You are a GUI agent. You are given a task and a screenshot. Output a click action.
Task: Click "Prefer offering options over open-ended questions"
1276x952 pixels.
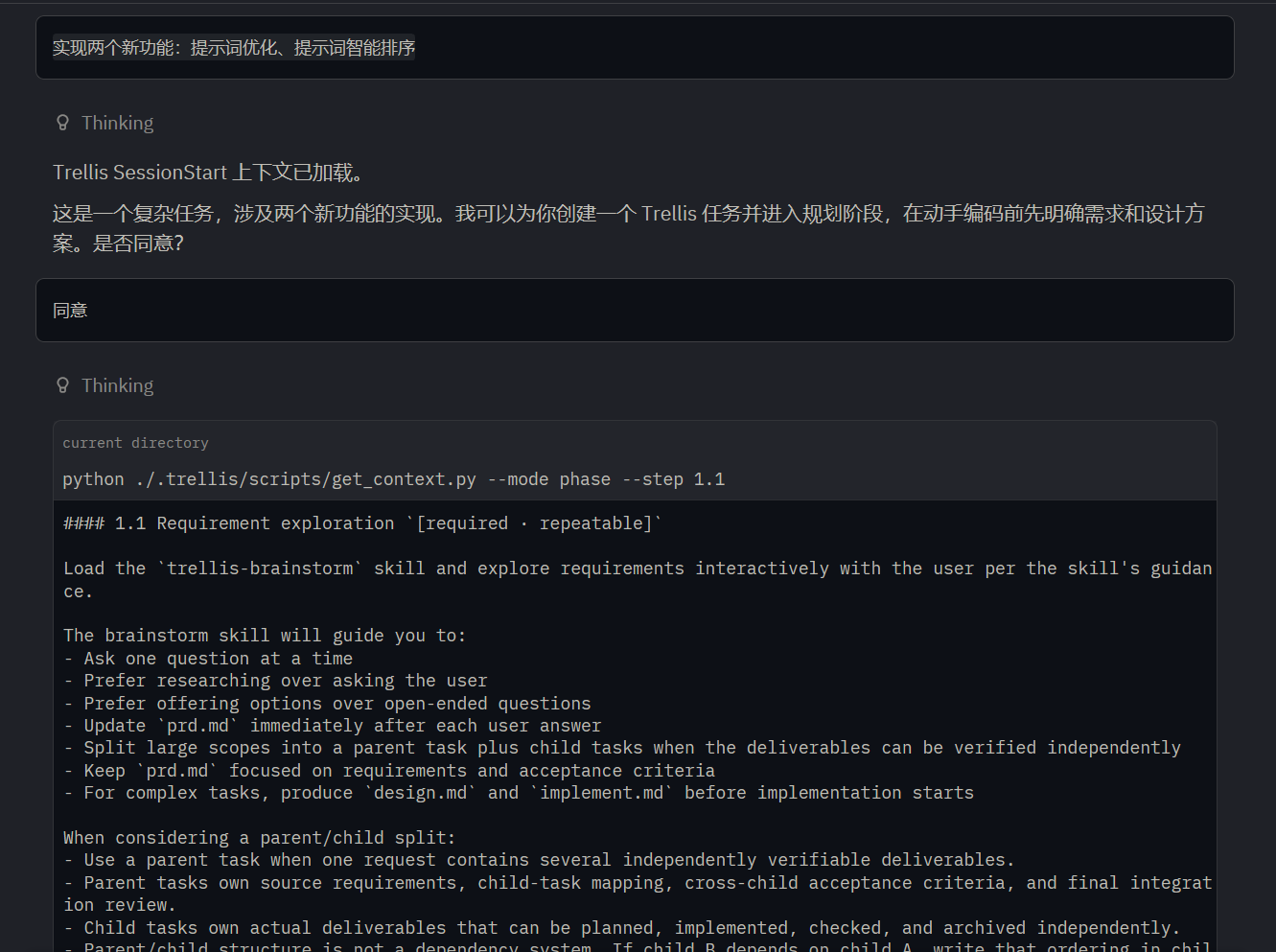pyautogui.click(x=327, y=704)
